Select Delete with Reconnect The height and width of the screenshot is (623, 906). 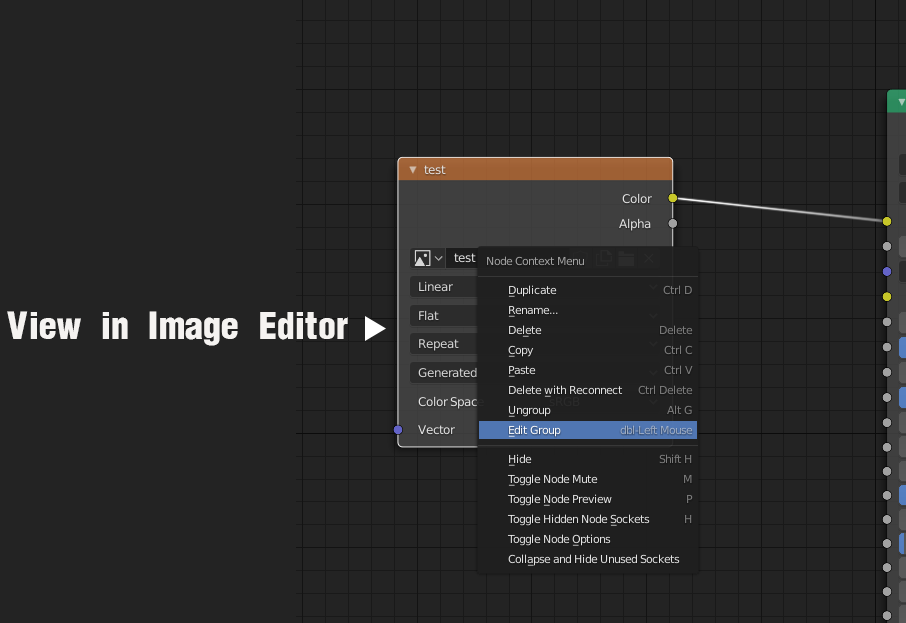tap(588, 390)
